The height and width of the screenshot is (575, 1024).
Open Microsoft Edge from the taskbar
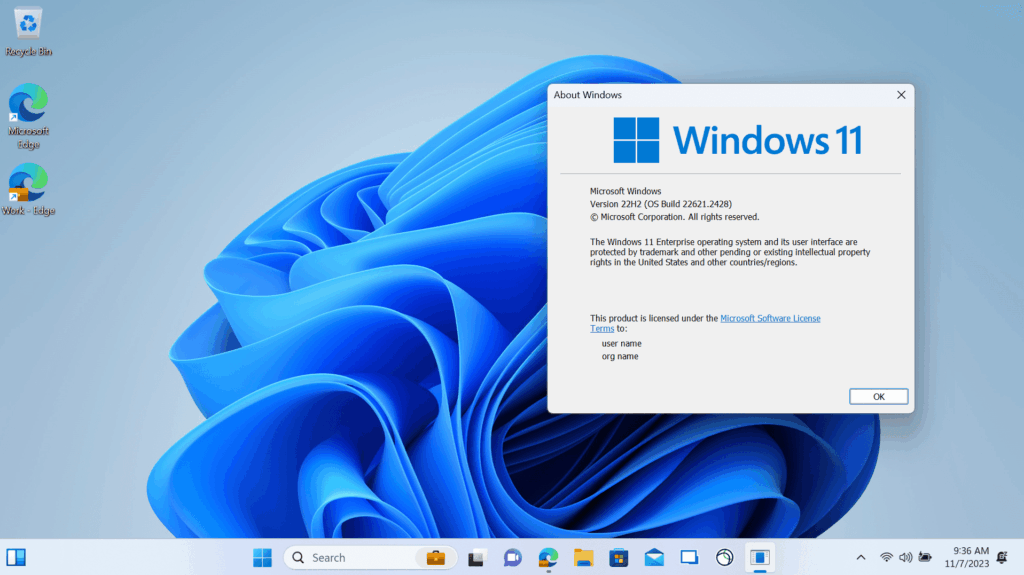point(548,557)
